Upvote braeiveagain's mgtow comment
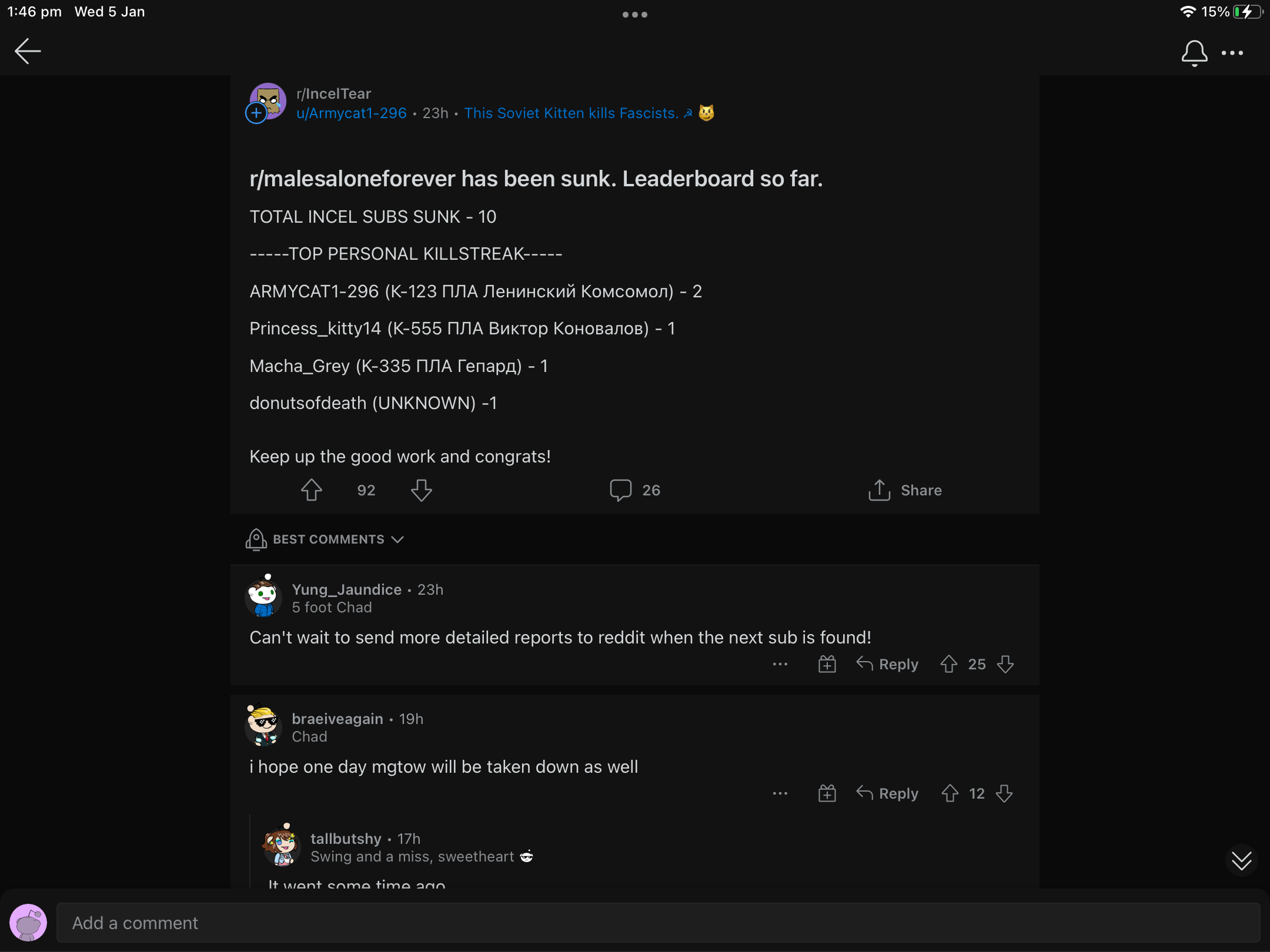1270x952 pixels. point(950,793)
